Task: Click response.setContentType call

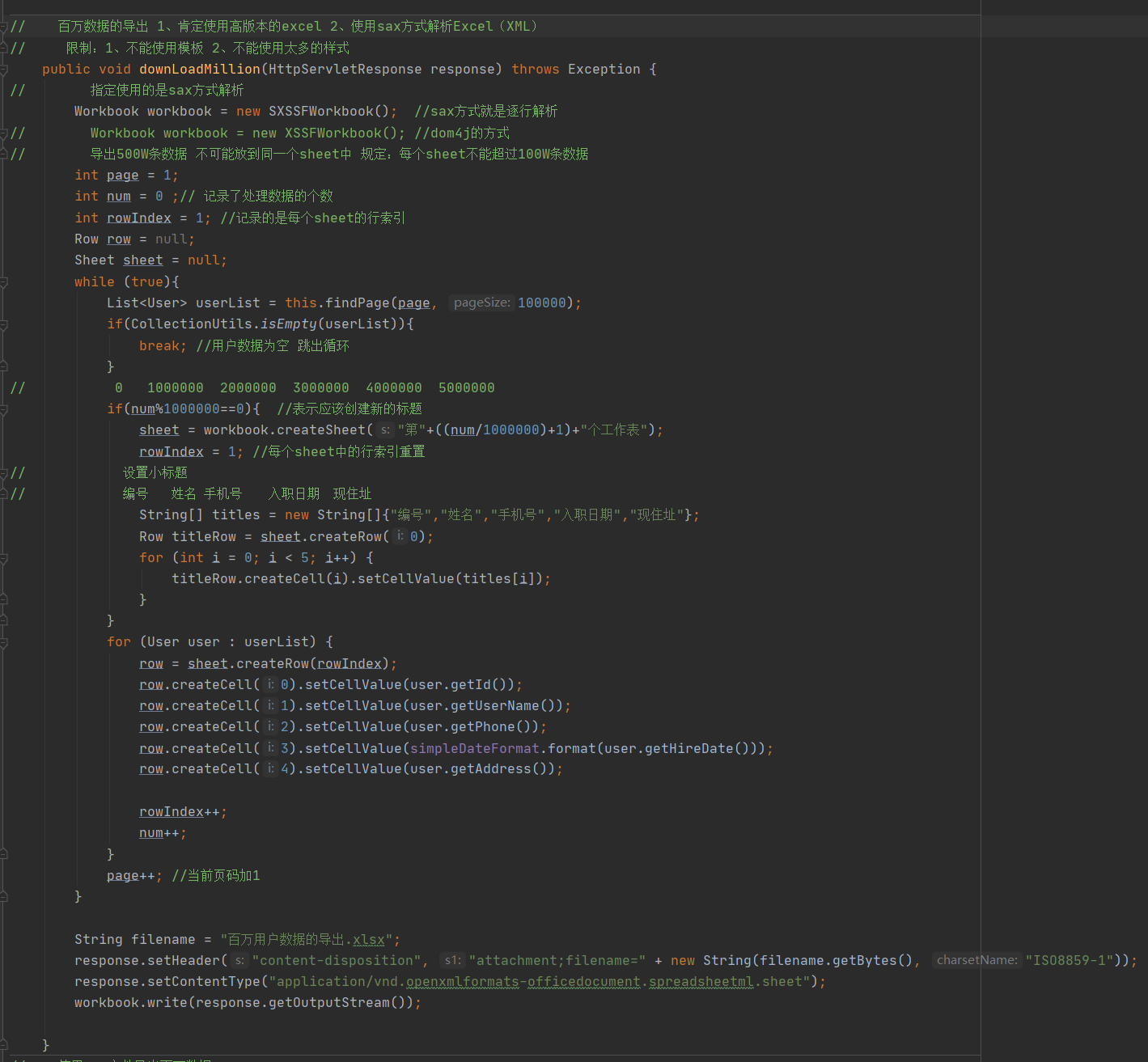Action: [x=167, y=982]
